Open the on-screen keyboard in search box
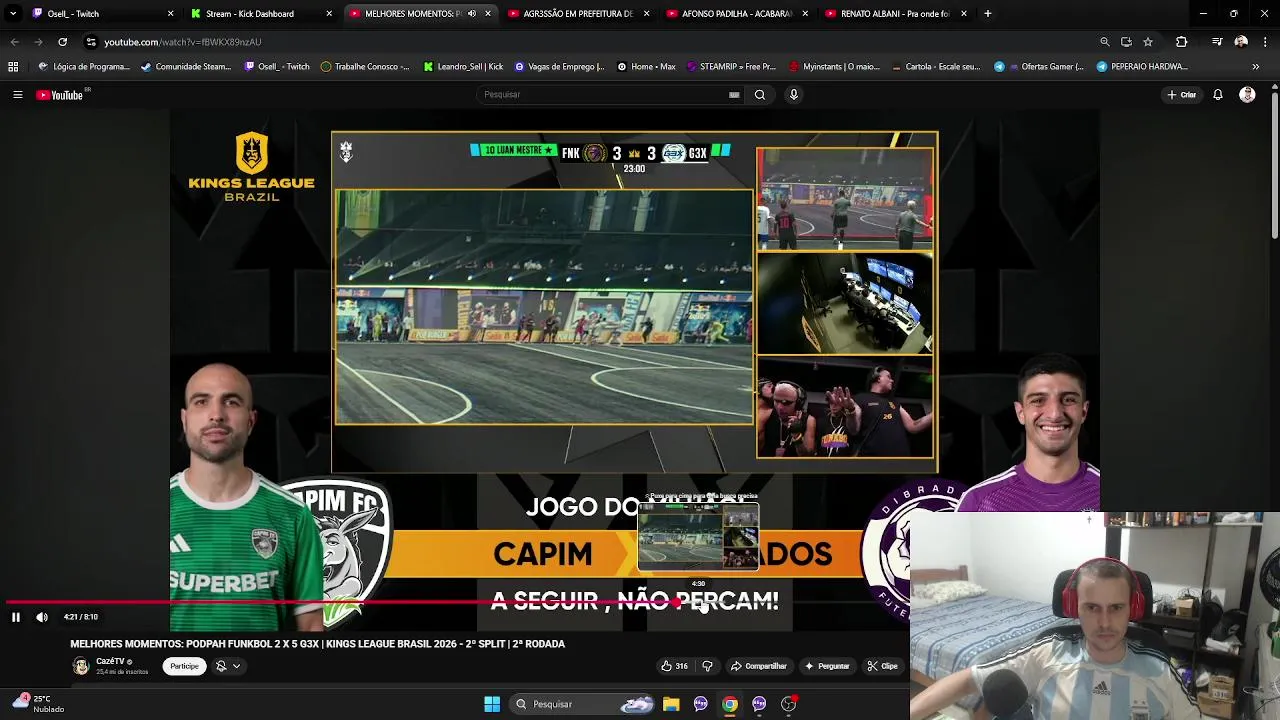The height and width of the screenshot is (720, 1280). click(x=734, y=95)
